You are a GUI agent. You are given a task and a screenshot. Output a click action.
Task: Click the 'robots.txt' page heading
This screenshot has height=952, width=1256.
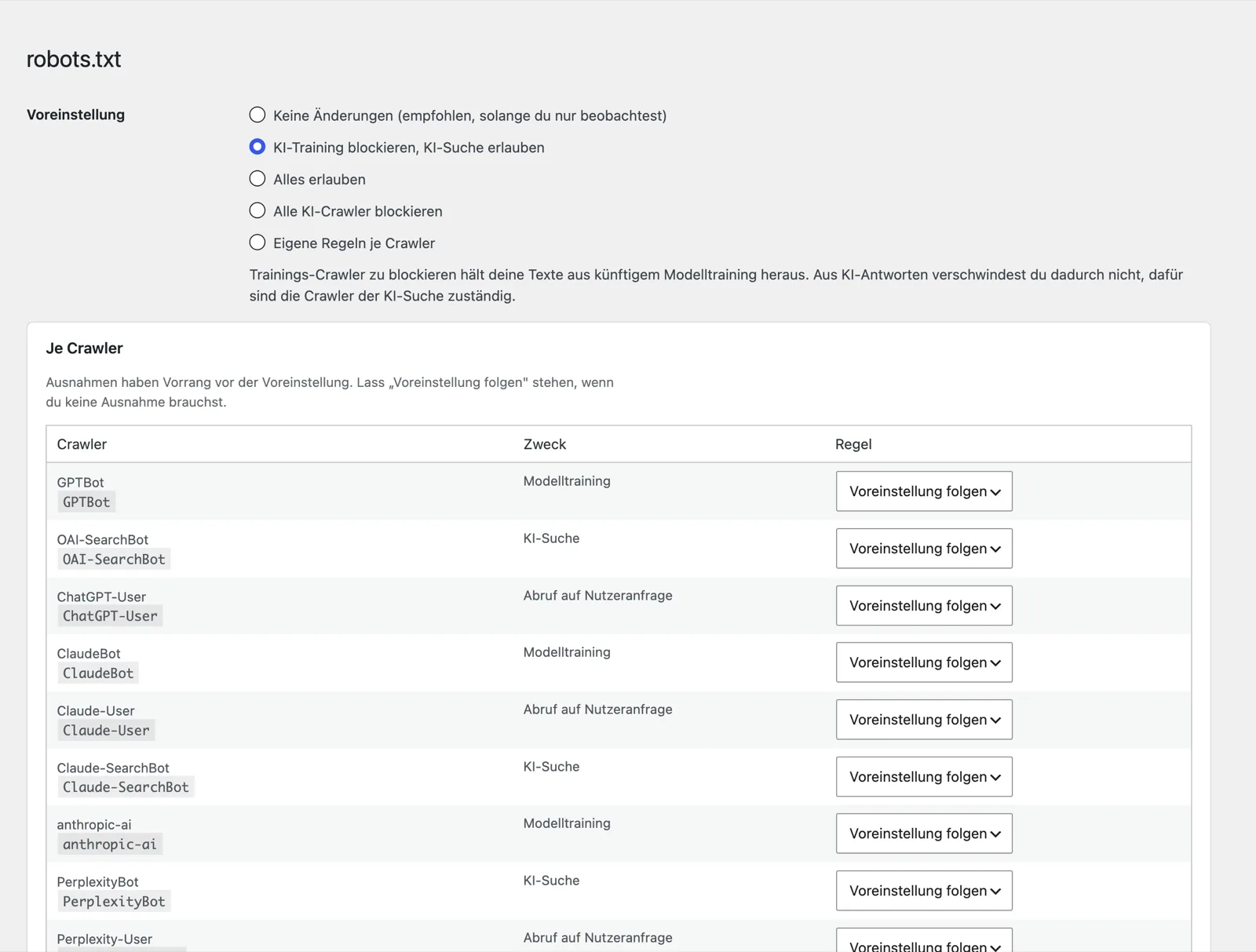74,60
